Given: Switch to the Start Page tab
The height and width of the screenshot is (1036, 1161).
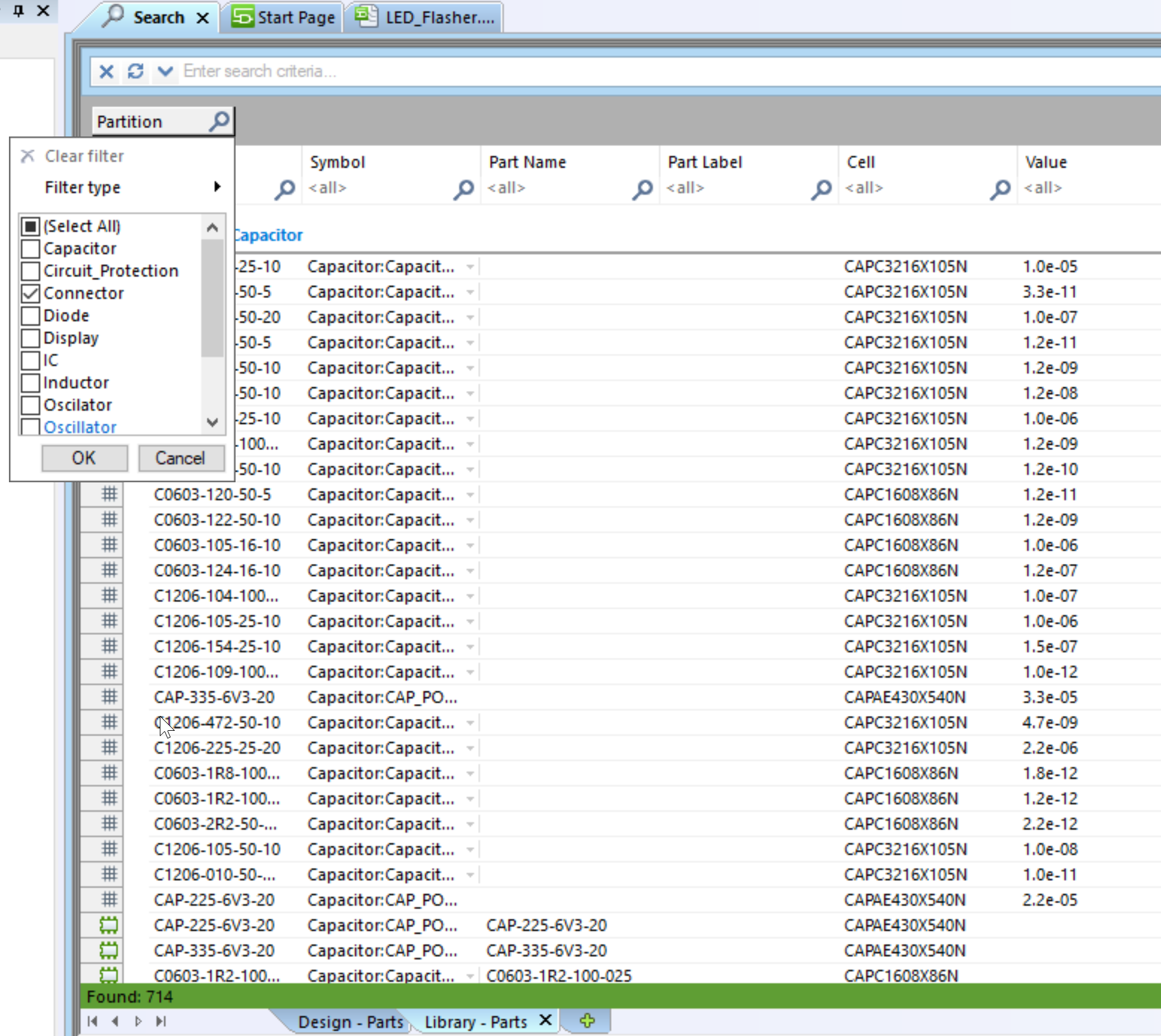Looking at the screenshot, I should tap(283, 17).
